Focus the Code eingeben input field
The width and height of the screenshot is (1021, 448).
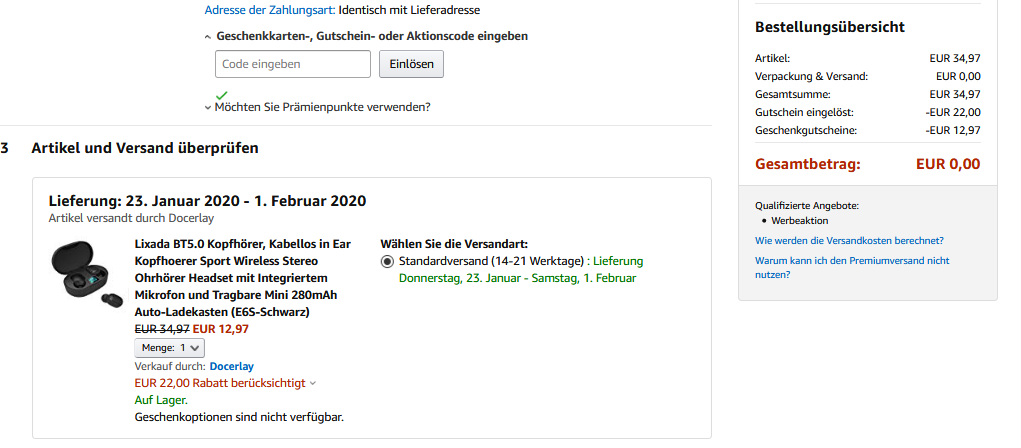tap(292, 64)
